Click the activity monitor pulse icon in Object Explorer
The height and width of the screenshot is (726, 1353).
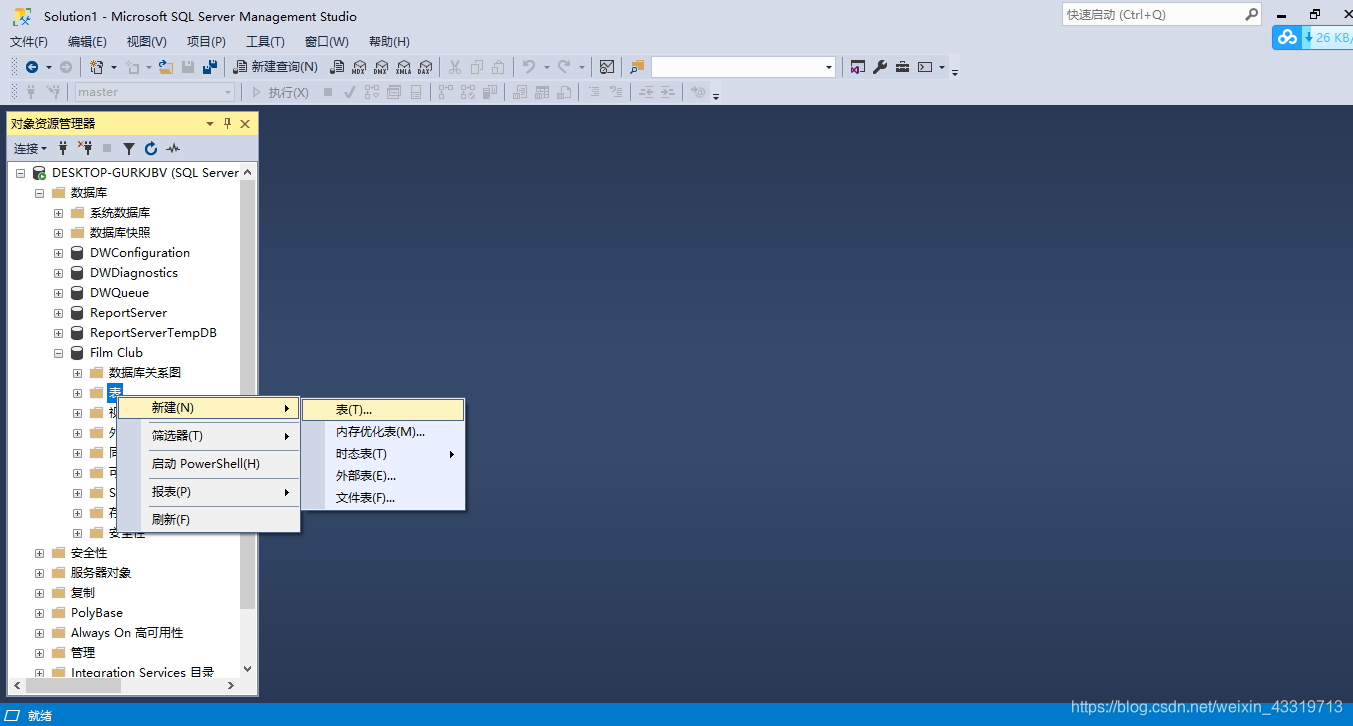tap(173, 148)
